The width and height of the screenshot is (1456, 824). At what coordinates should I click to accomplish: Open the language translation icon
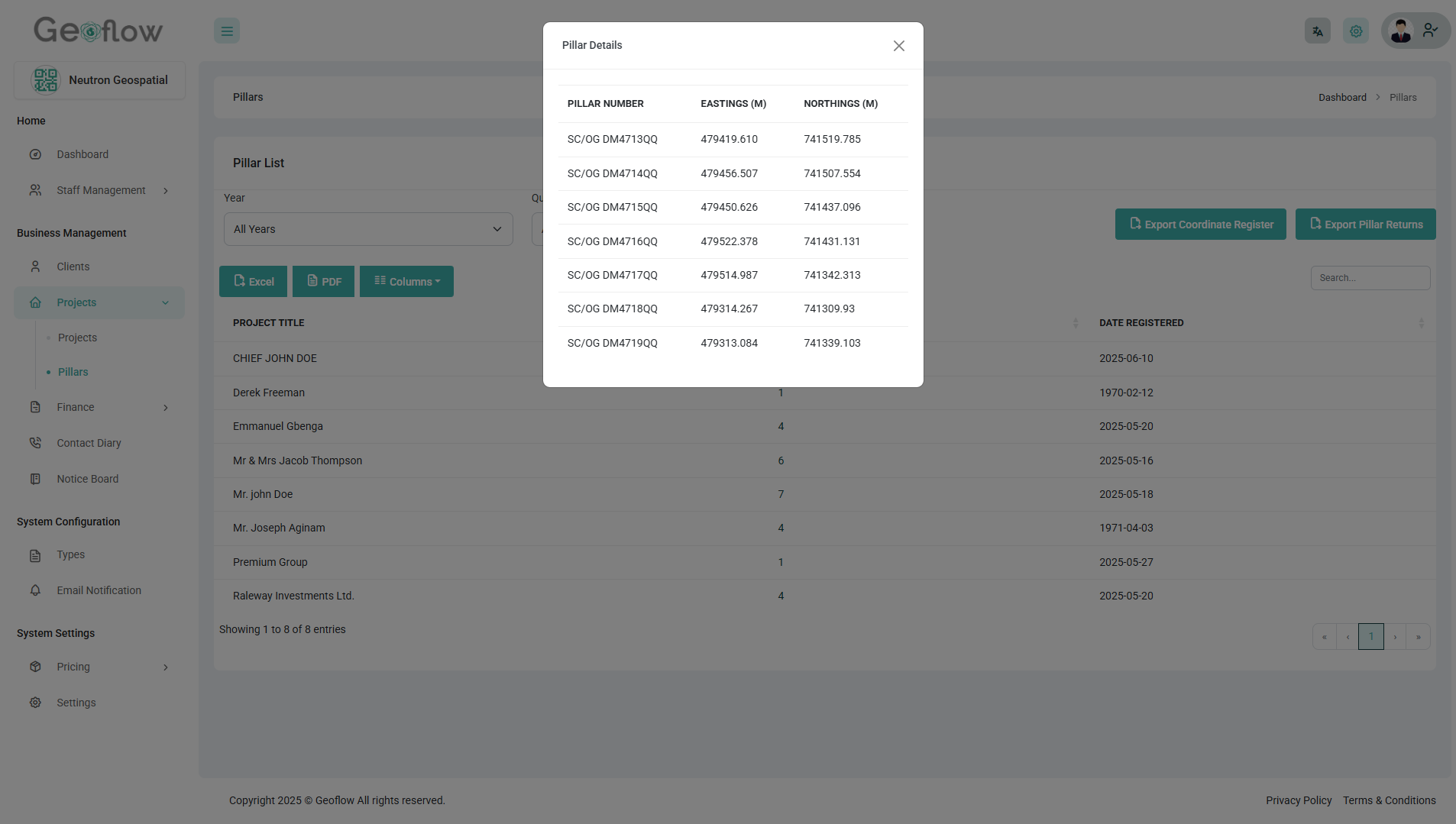click(1317, 31)
